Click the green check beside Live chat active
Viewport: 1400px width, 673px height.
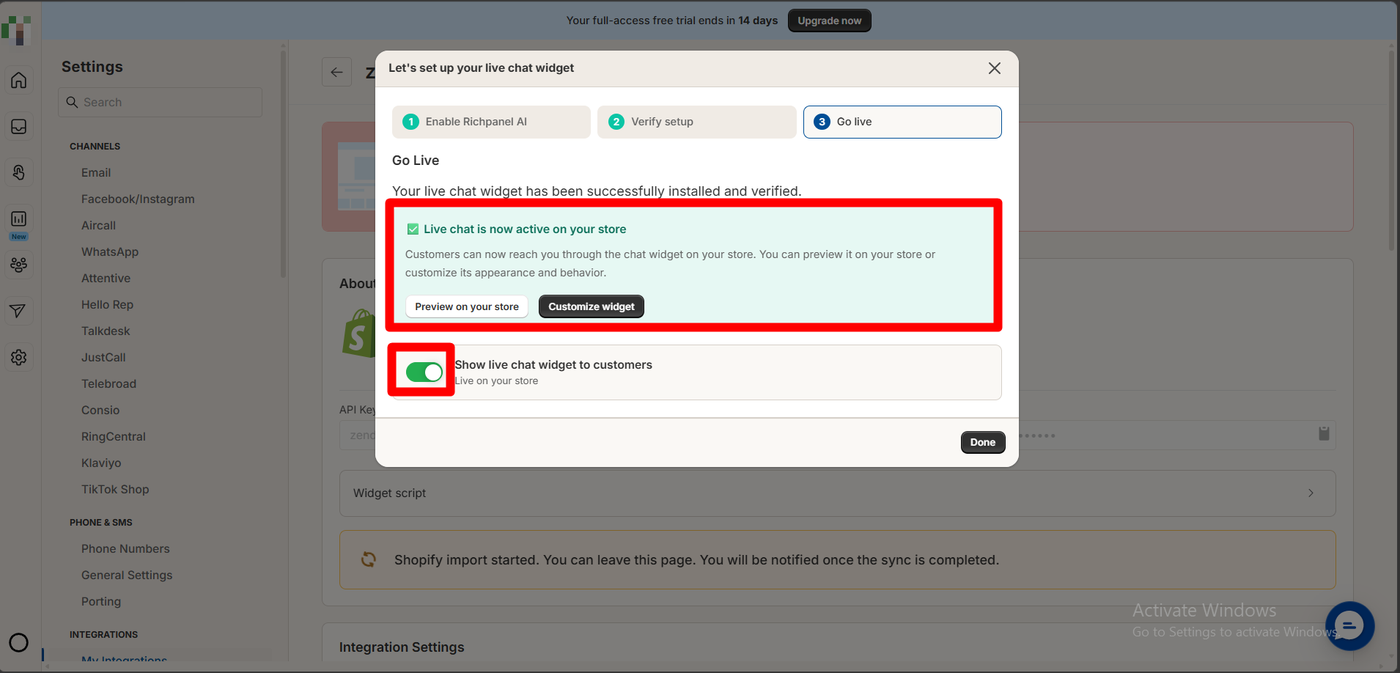[412, 229]
